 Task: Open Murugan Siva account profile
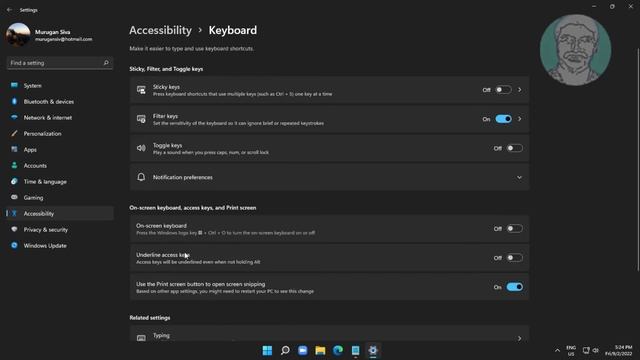pyautogui.click(x=49, y=35)
